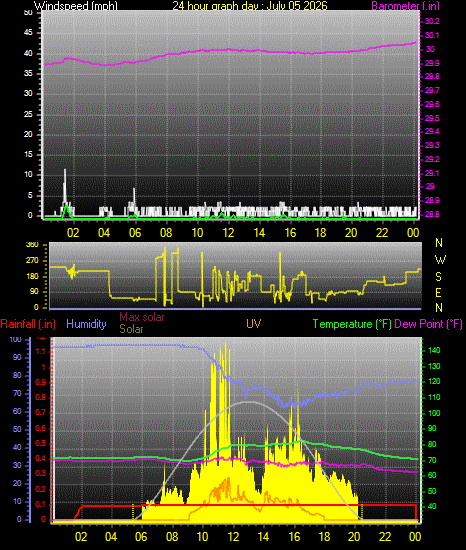Click the olive "Solar" legend label
Image resolution: width=466 pixels, height=550 pixels.
[x=131, y=329]
